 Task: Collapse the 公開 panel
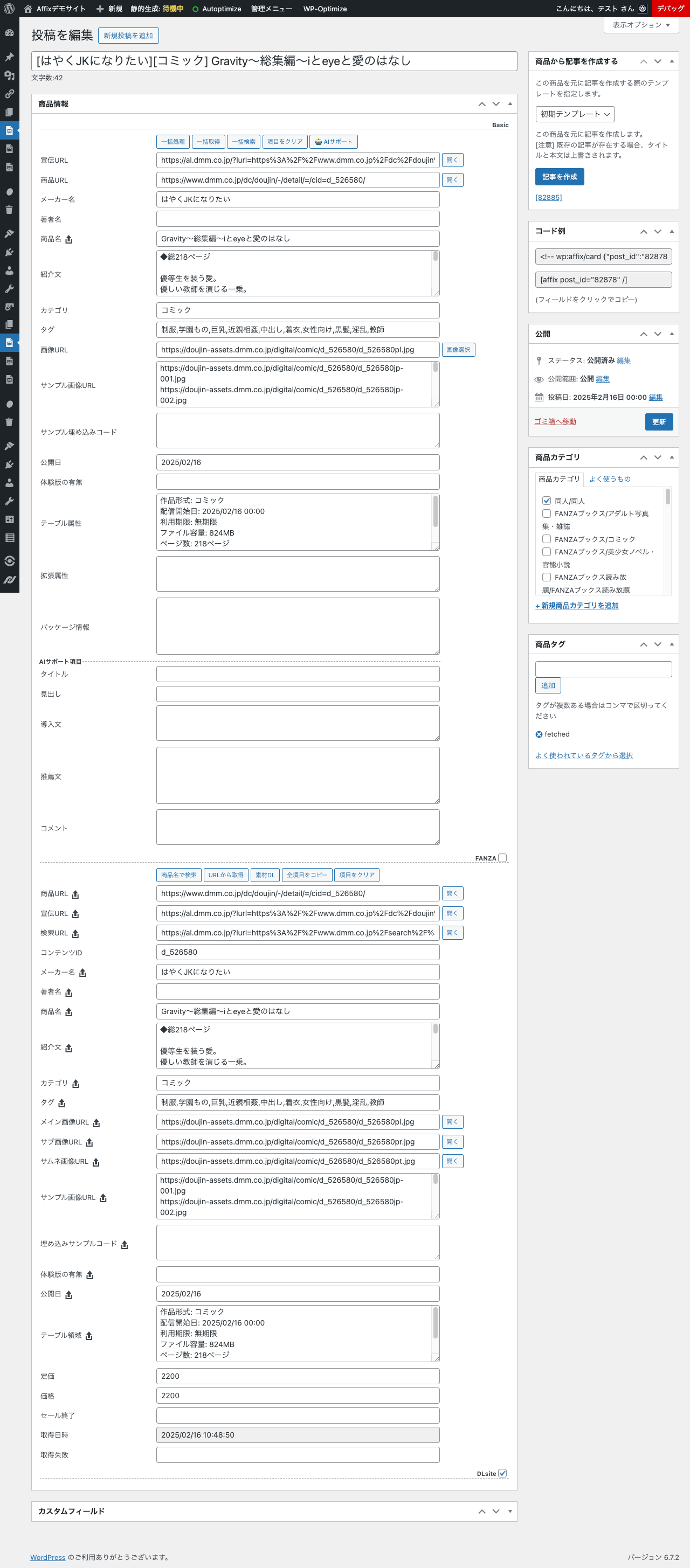tap(672, 334)
